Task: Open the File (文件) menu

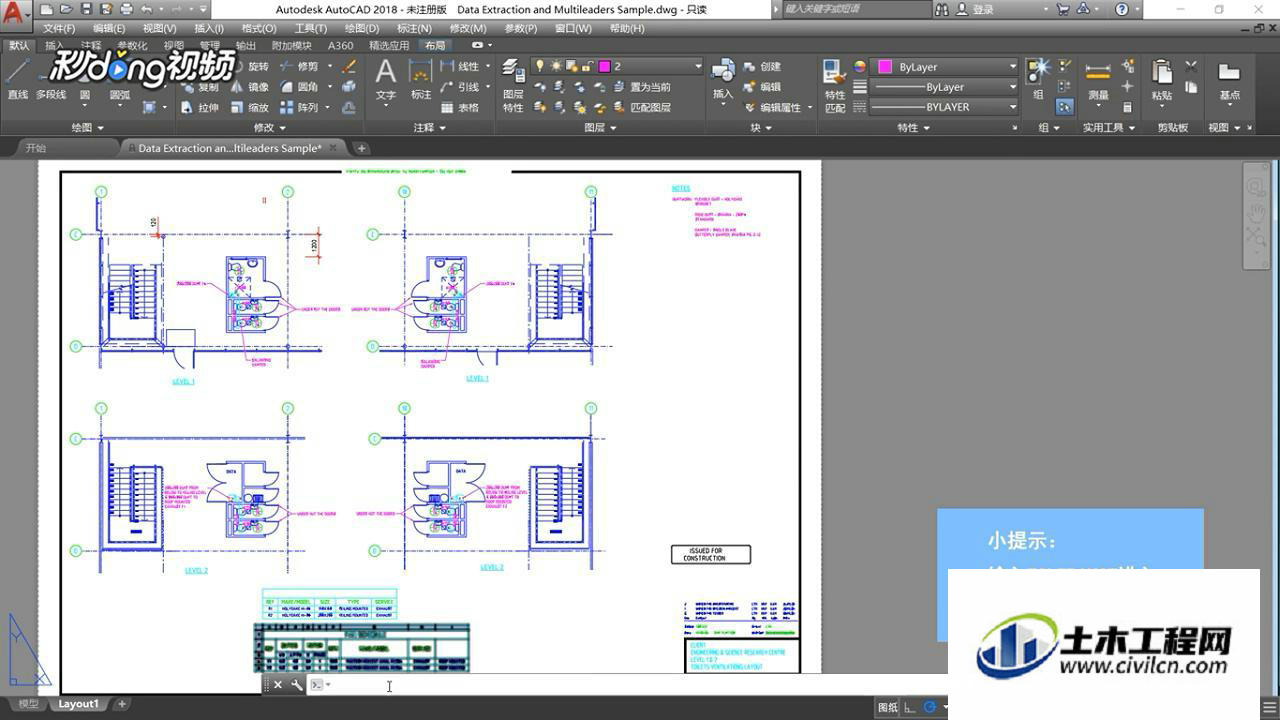Action: pyautogui.click(x=59, y=29)
